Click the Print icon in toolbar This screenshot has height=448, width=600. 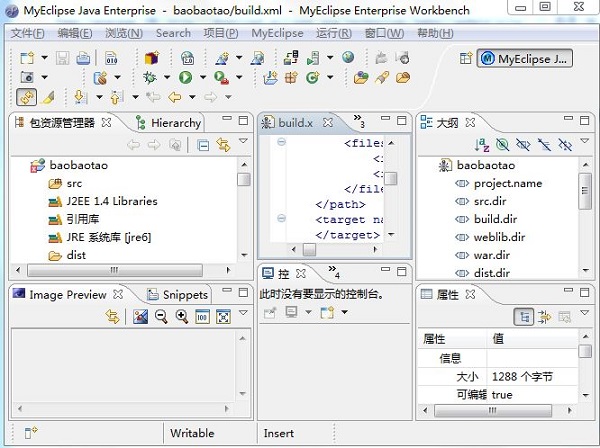coord(84,58)
